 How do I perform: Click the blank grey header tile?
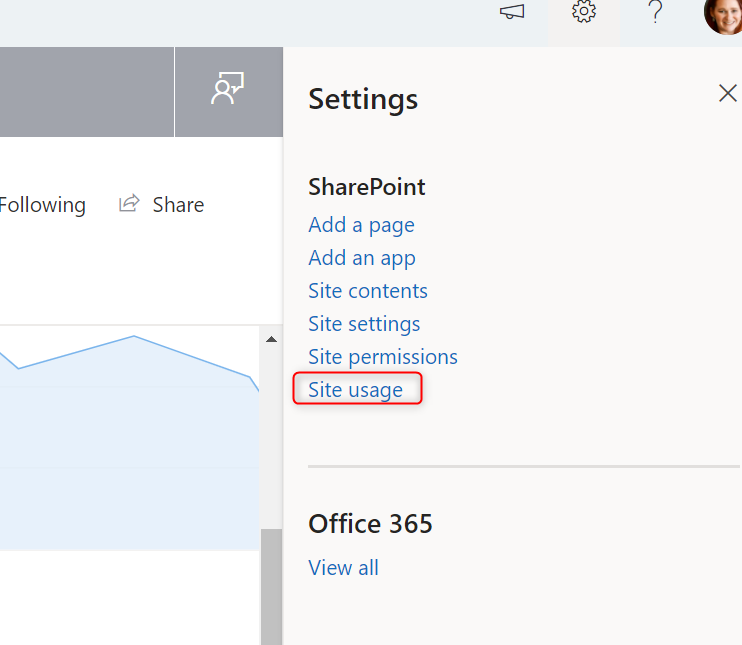pos(87,92)
